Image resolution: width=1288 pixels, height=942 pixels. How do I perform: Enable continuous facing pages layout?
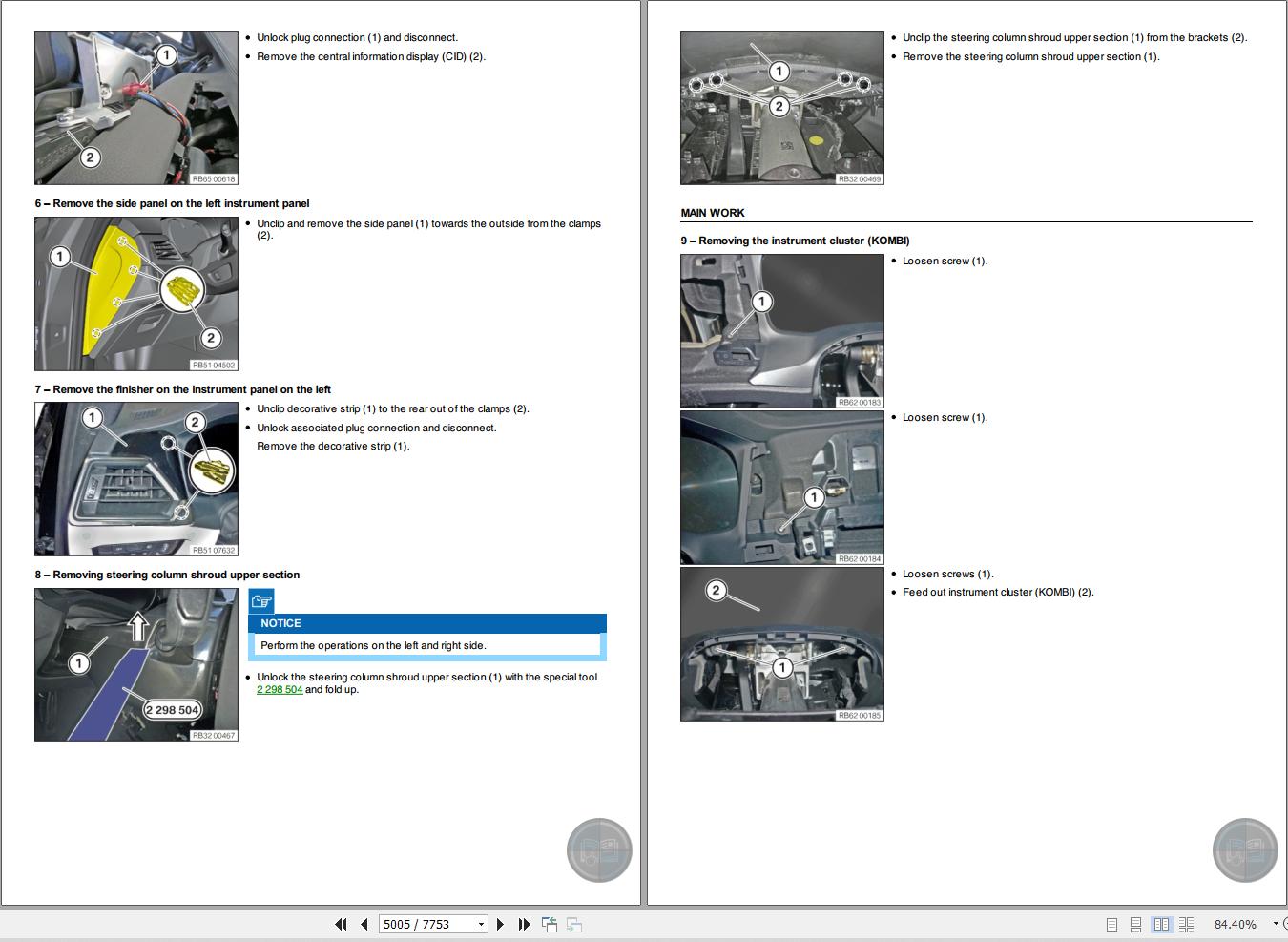tap(1186, 924)
